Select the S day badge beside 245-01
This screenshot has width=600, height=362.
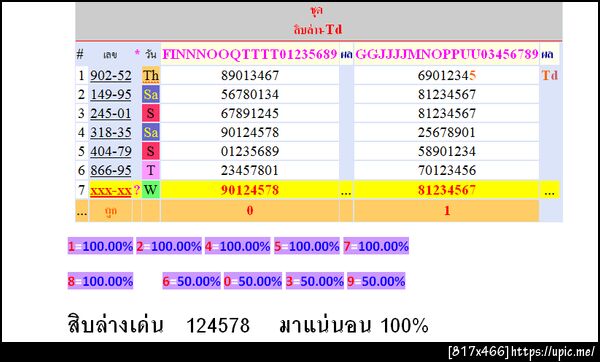click(151, 113)
